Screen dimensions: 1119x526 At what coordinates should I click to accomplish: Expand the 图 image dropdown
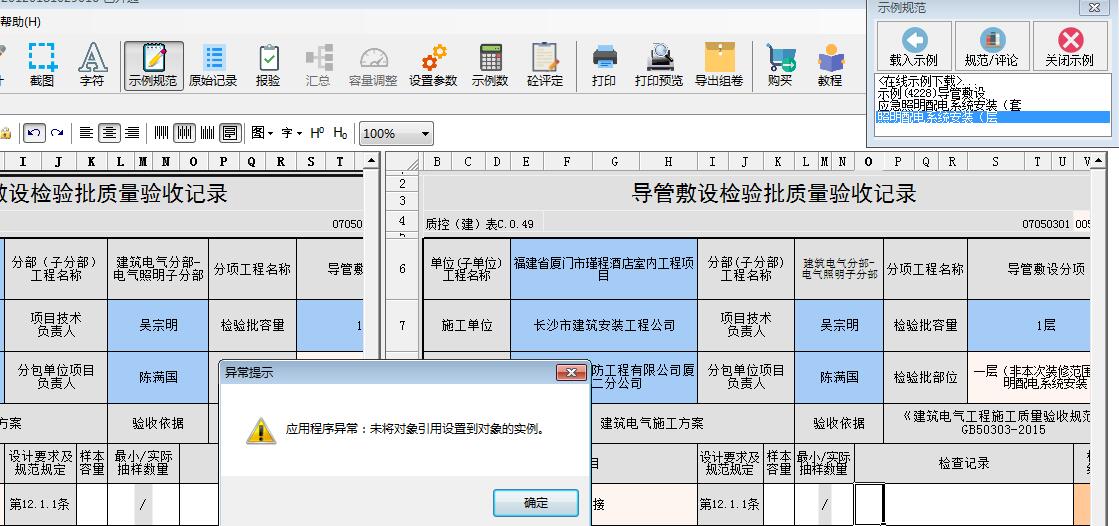[262, 133]
